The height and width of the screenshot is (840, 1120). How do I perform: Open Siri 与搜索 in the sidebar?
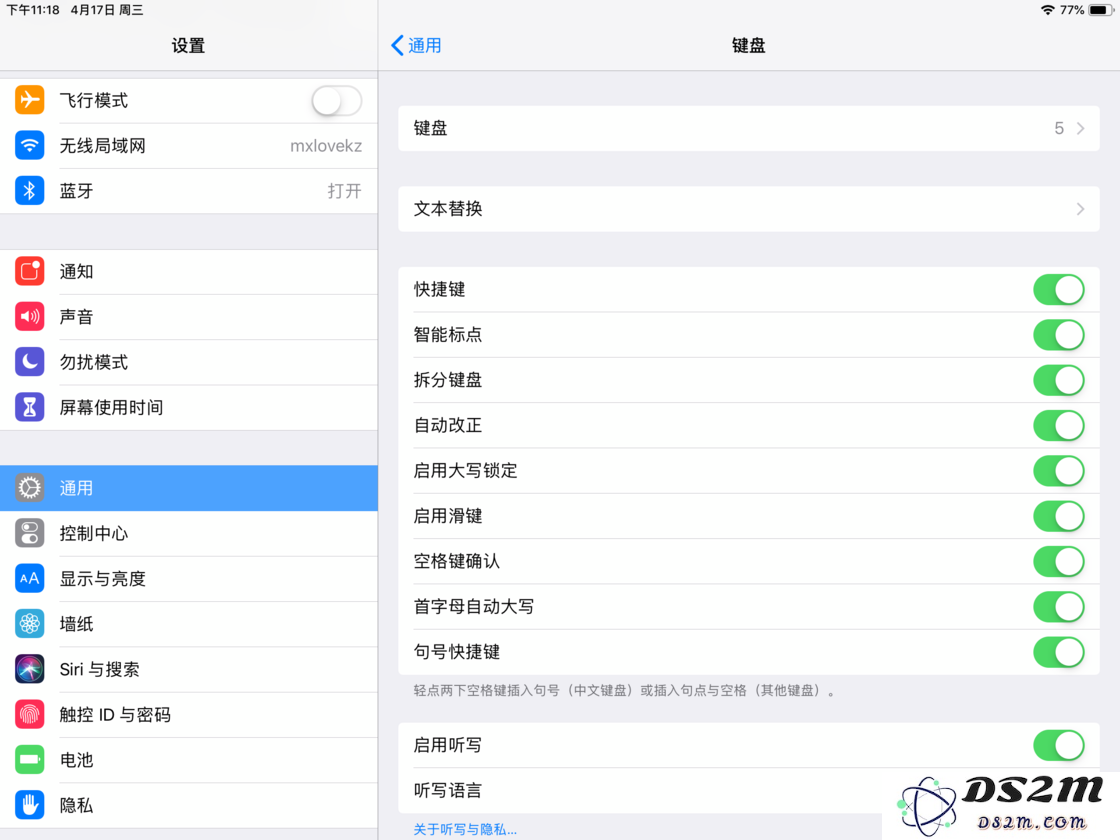pos(189,669)
